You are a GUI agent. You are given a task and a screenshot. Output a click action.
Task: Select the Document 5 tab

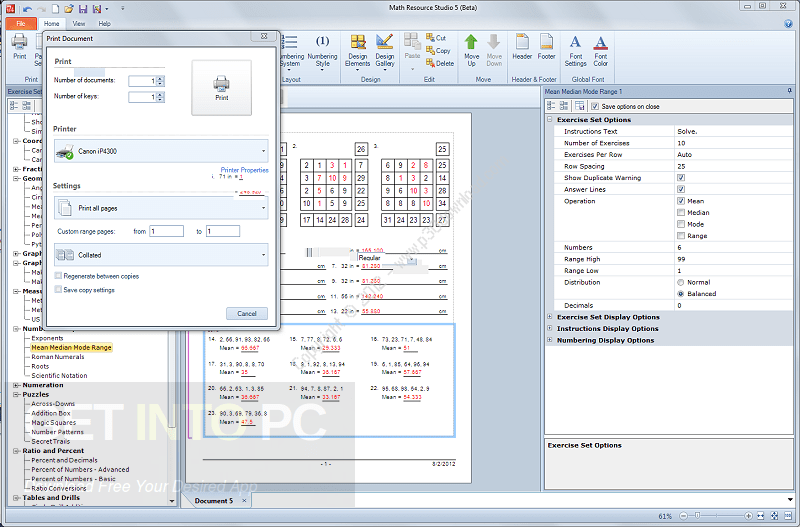(214, 501)
